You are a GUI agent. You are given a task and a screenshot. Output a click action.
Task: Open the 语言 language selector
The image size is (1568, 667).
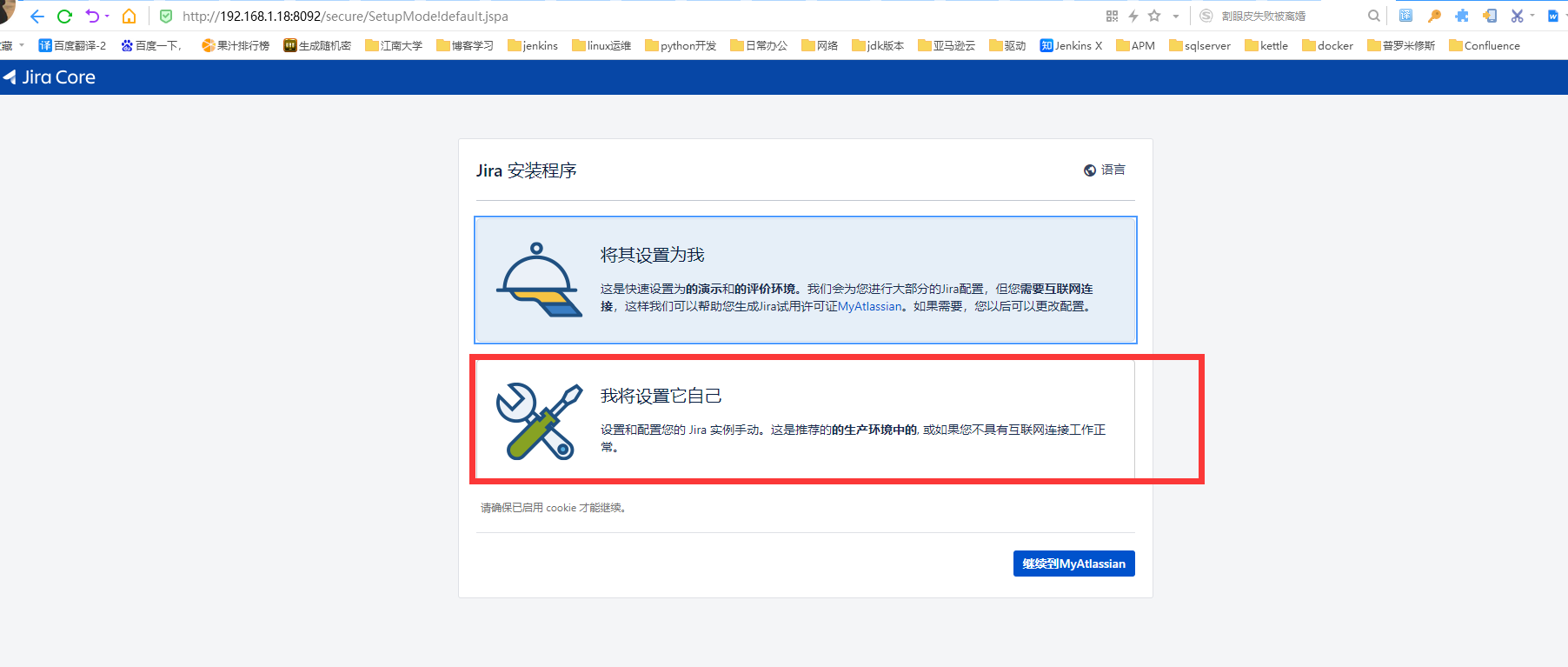tap(1105, 170)
